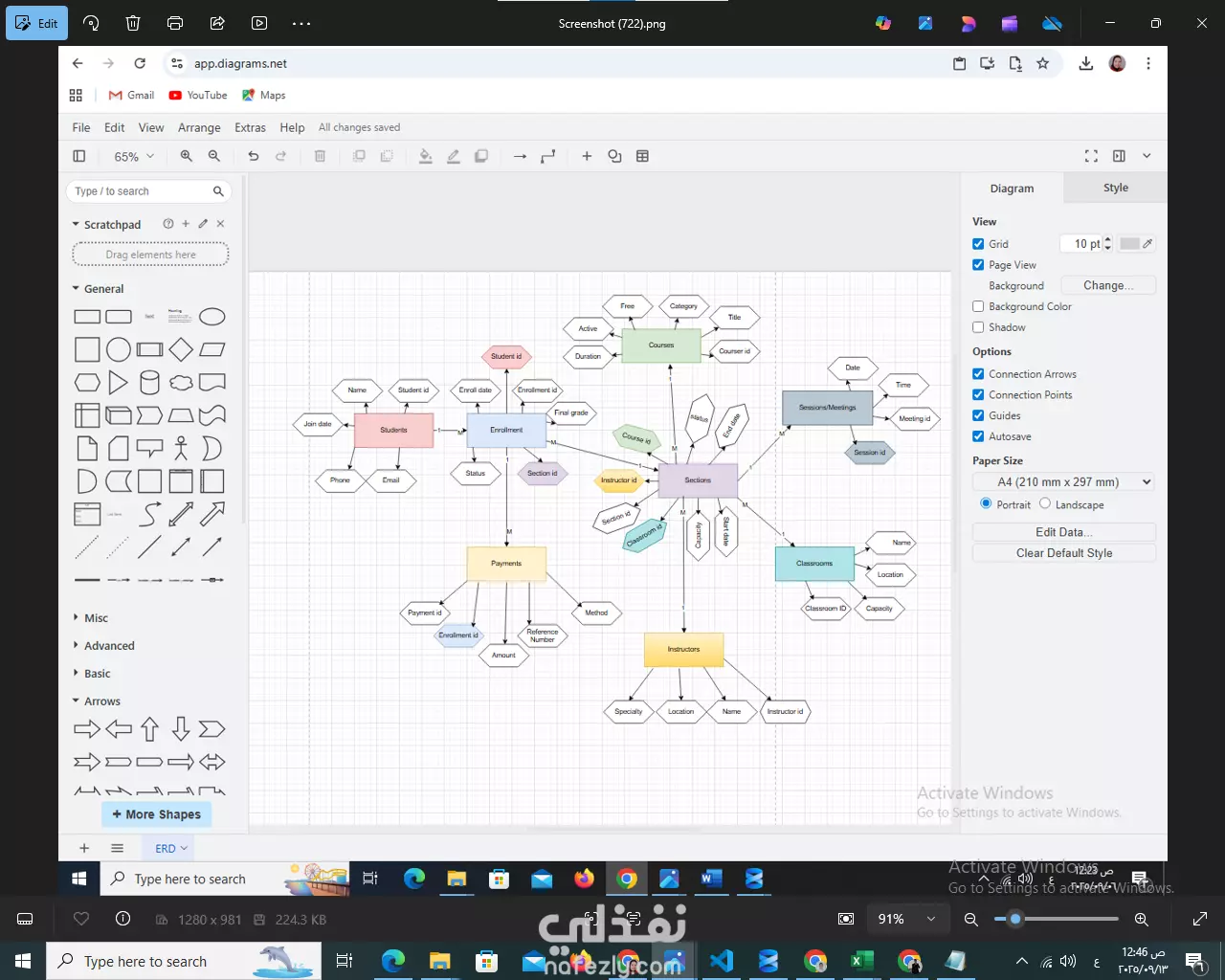This screenshot has height=980, width=1225.
Task: Toggle the sidebar view icon at toolbar left
Action: point(79,156)
